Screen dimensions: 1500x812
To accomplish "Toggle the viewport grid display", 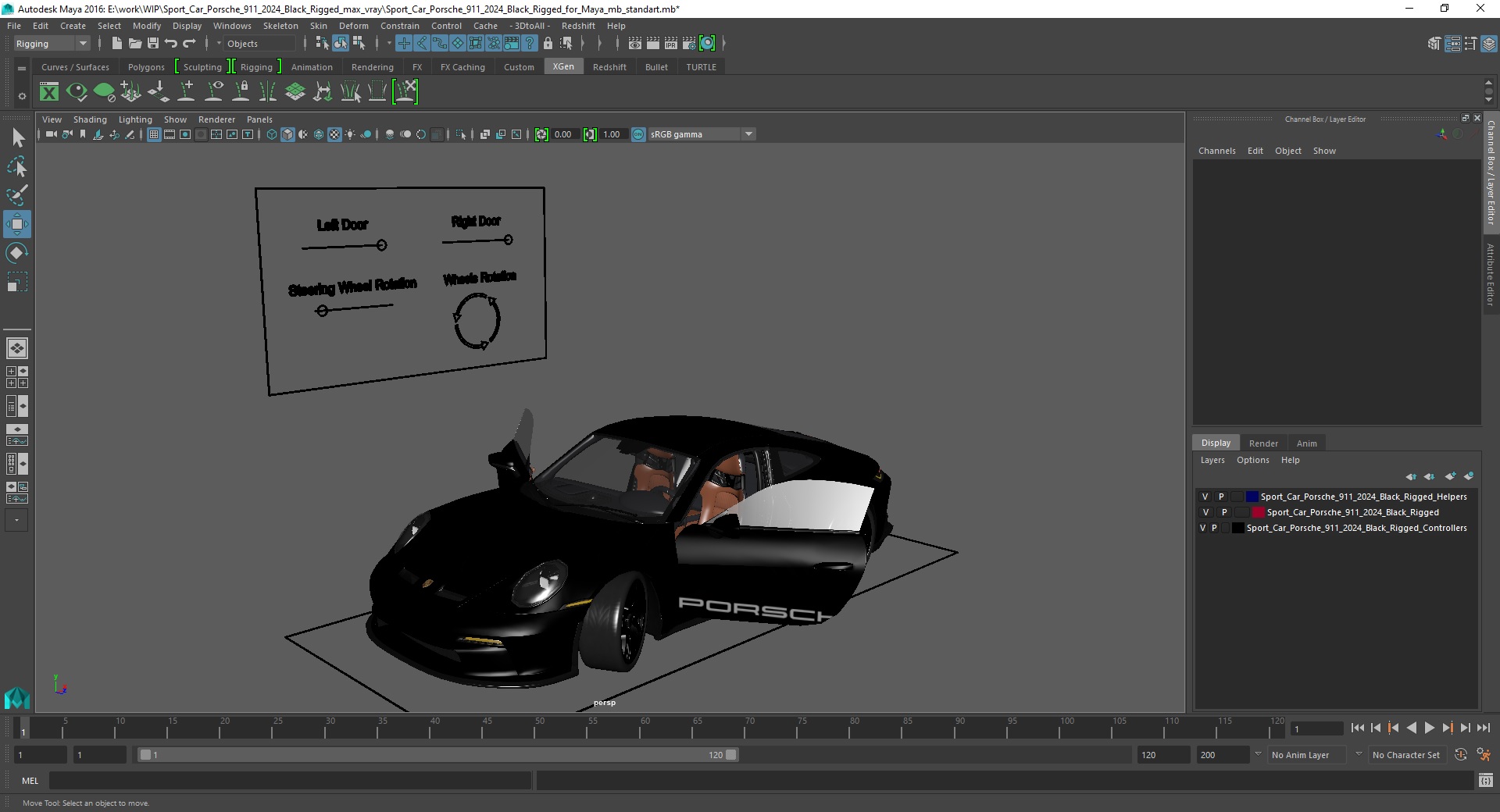I will click(x=154, y=134).
